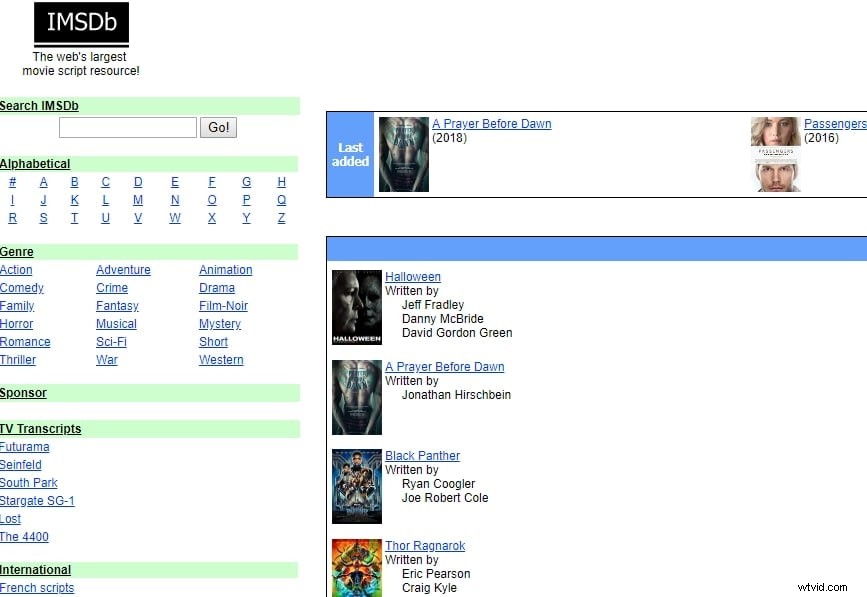The image size is (867, 597).
Task: Open the Thor Ragnarok poster thumbnail
Action: tap(356, 570)
